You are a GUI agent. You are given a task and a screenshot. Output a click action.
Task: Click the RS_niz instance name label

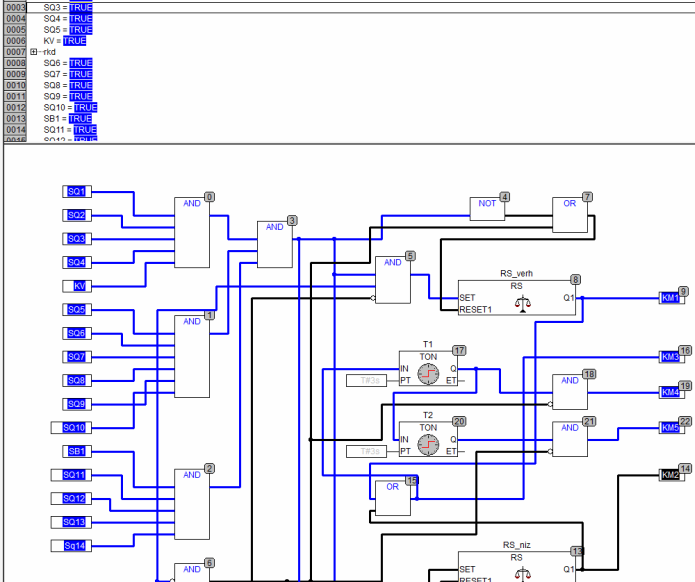[x=516, y=545]
